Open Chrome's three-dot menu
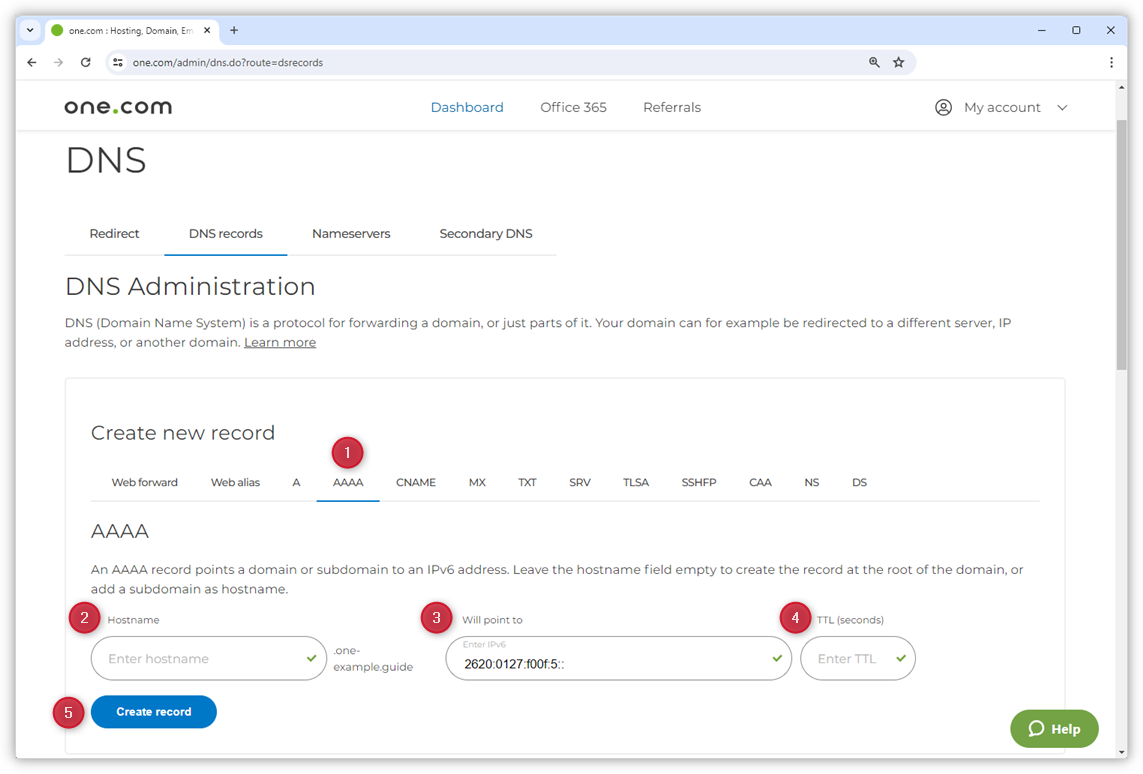1143x774 pixels. (x=1111, y=62)
